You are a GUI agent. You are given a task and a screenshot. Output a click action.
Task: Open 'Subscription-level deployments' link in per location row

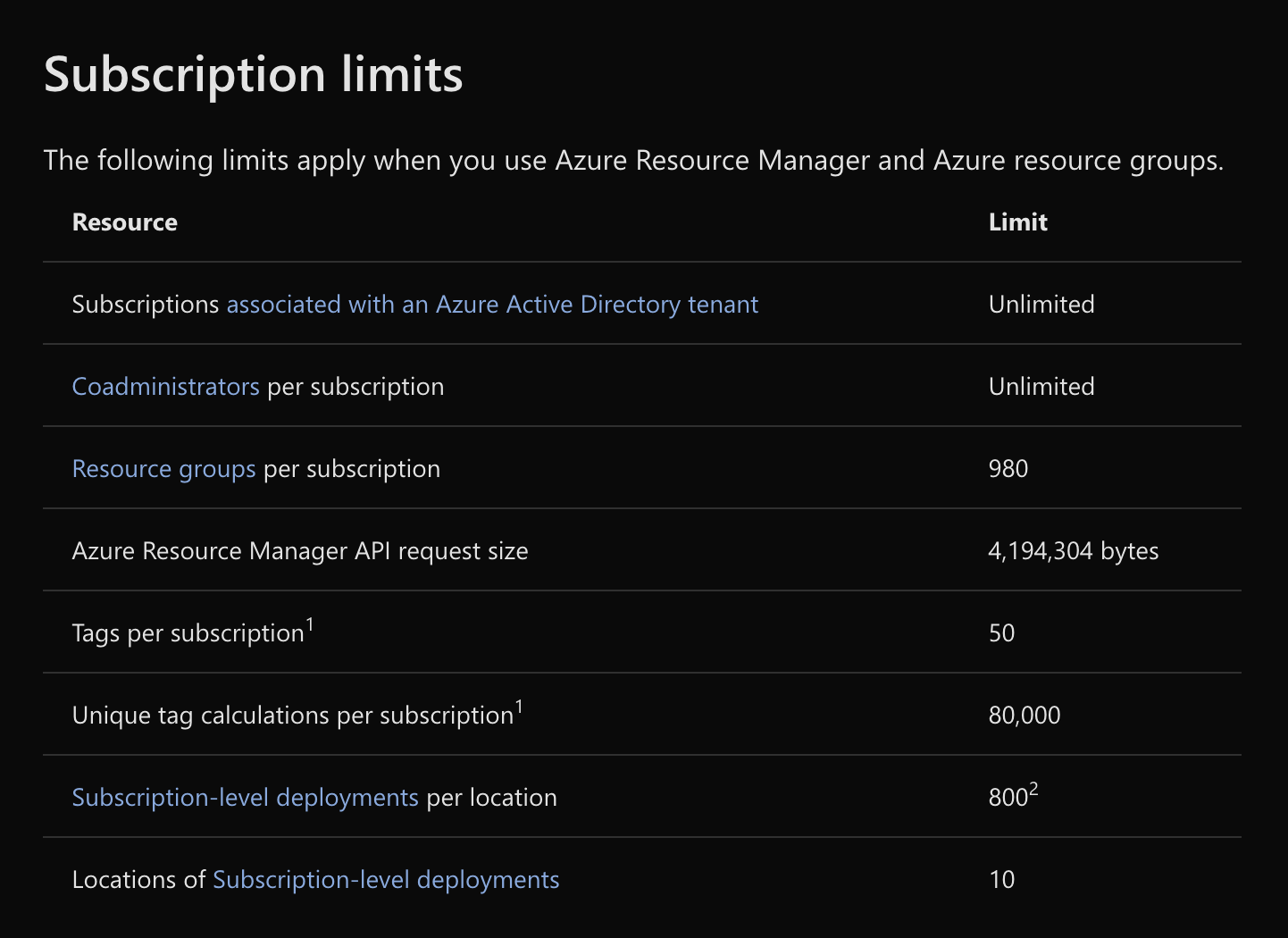(x=246, y=798)
